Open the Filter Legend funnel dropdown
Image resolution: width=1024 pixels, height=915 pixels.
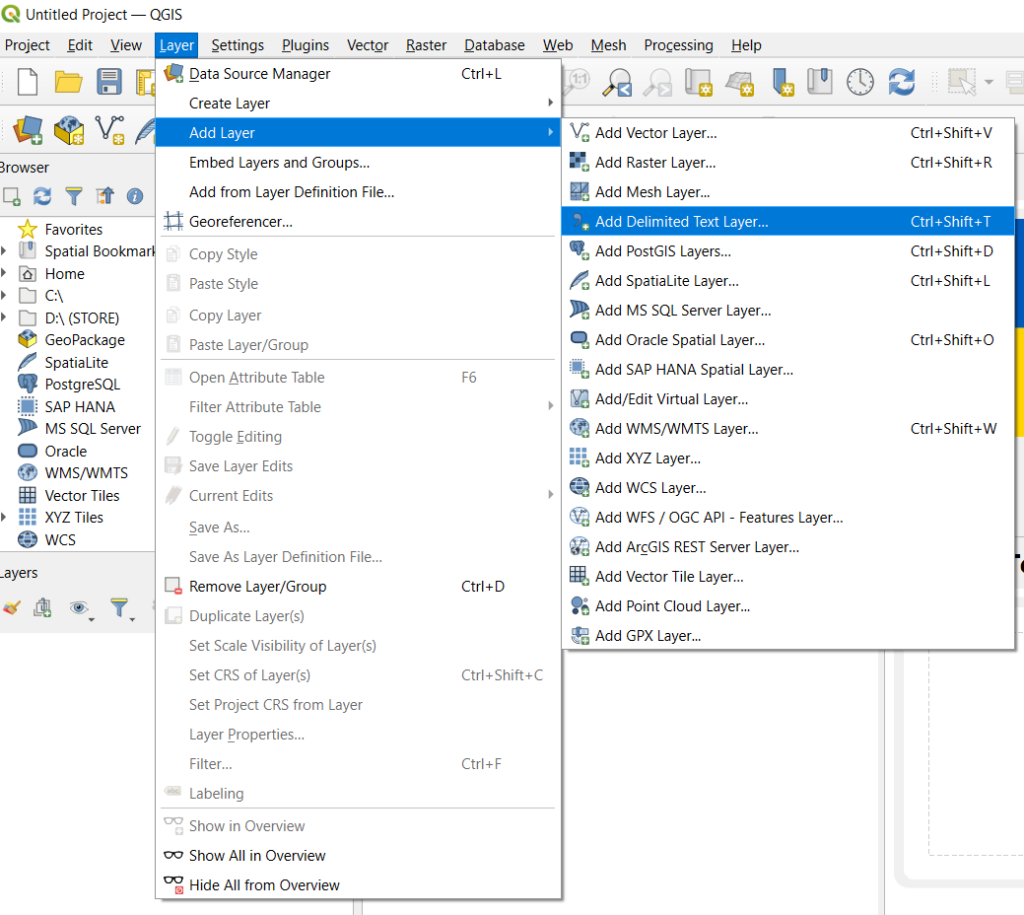click(120, 607)
